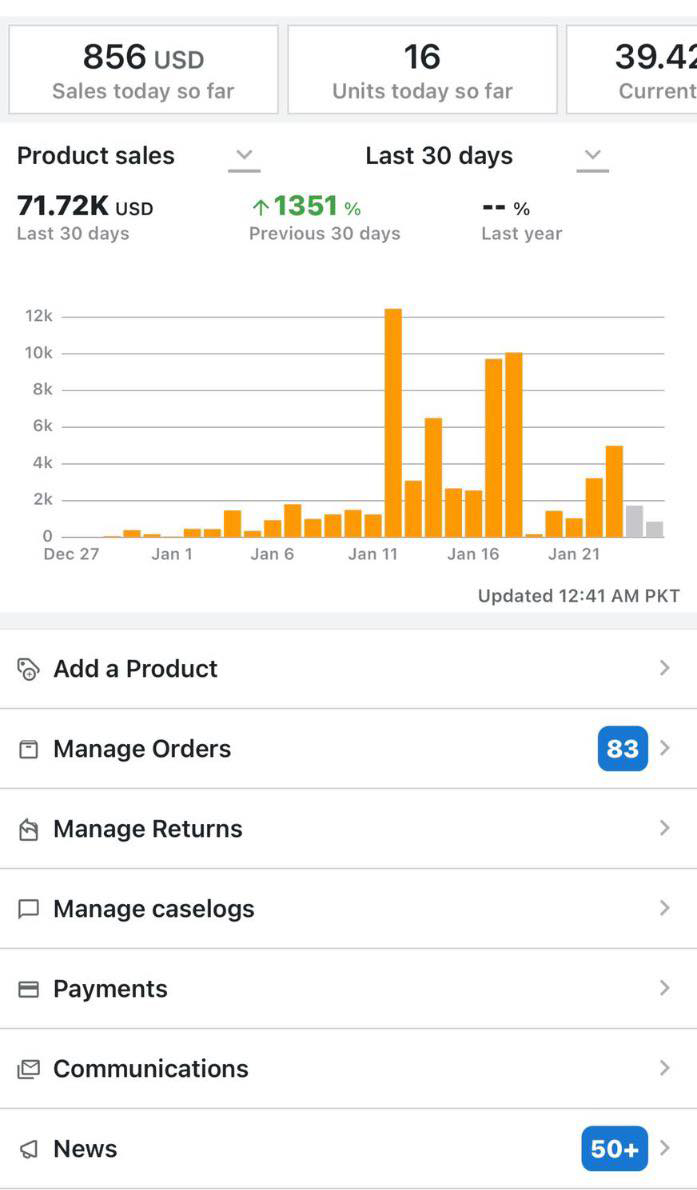The width and height of the screenshot is (697, 1190).
Task: Tap the Add a Product tag icon
Action: [29, 669]
